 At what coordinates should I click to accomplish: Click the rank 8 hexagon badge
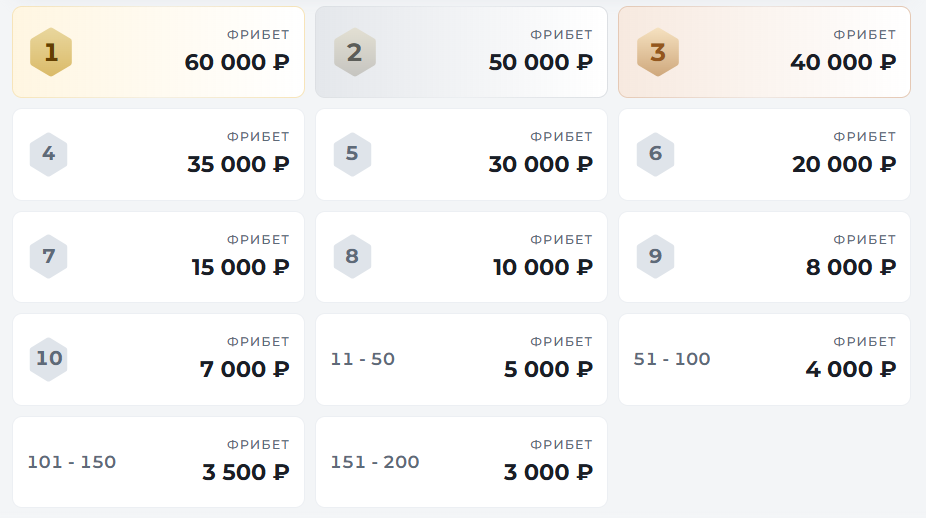click(352, 256)
